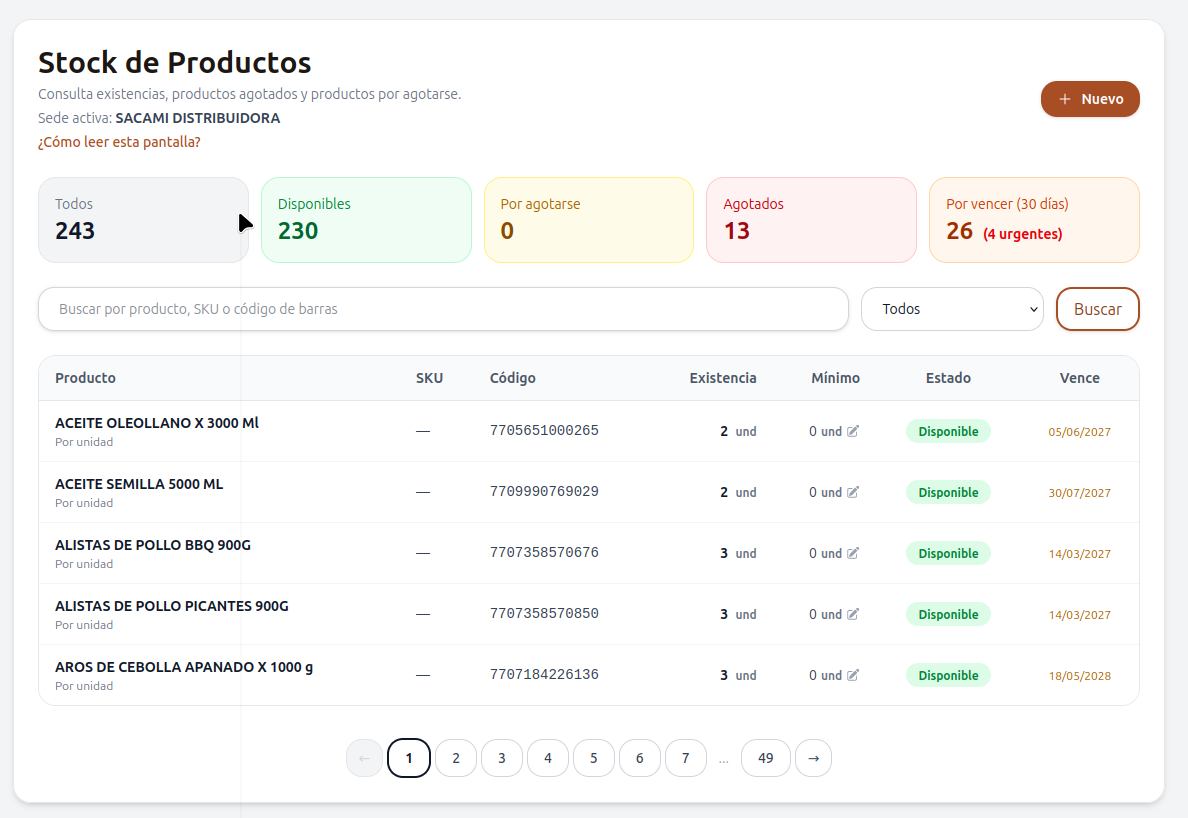Click the (4 urgentes) label
The height and width of the screenshot is (818, 1188).
[x=1023, y=234]
